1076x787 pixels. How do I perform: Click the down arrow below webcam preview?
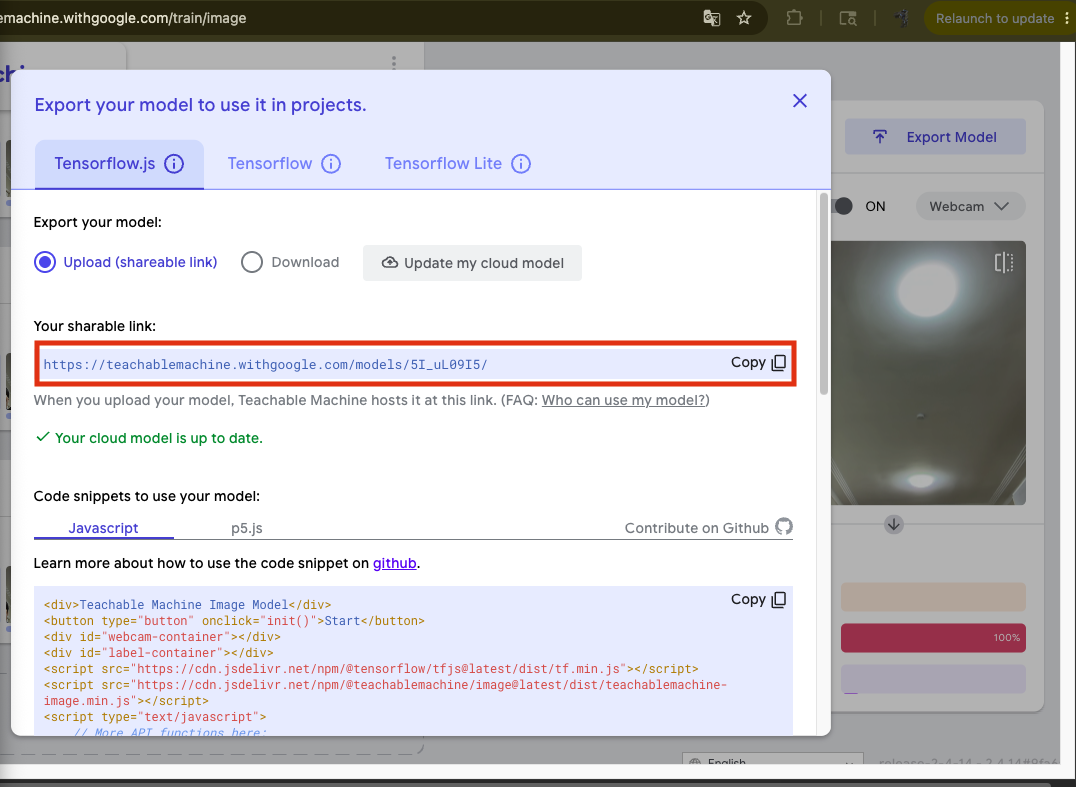(893, 525)
